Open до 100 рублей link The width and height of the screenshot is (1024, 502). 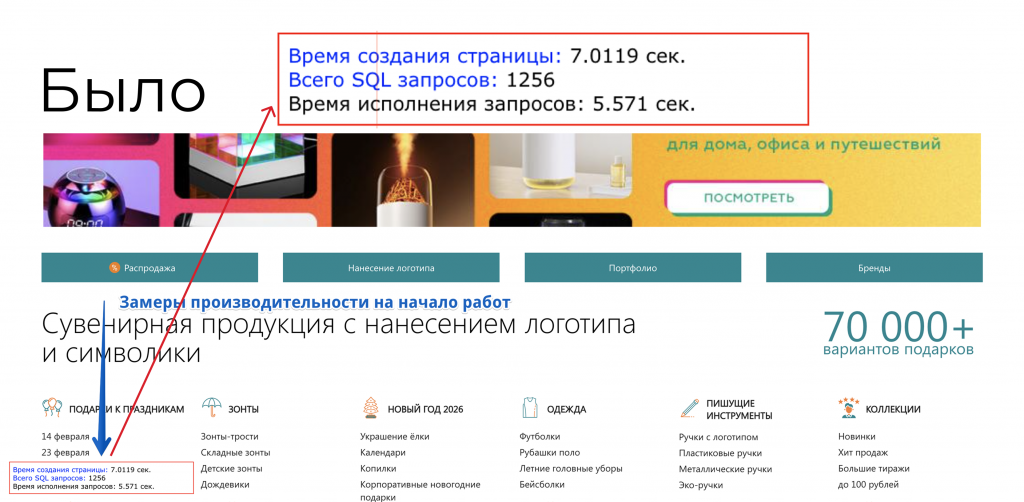pos(869,484)
